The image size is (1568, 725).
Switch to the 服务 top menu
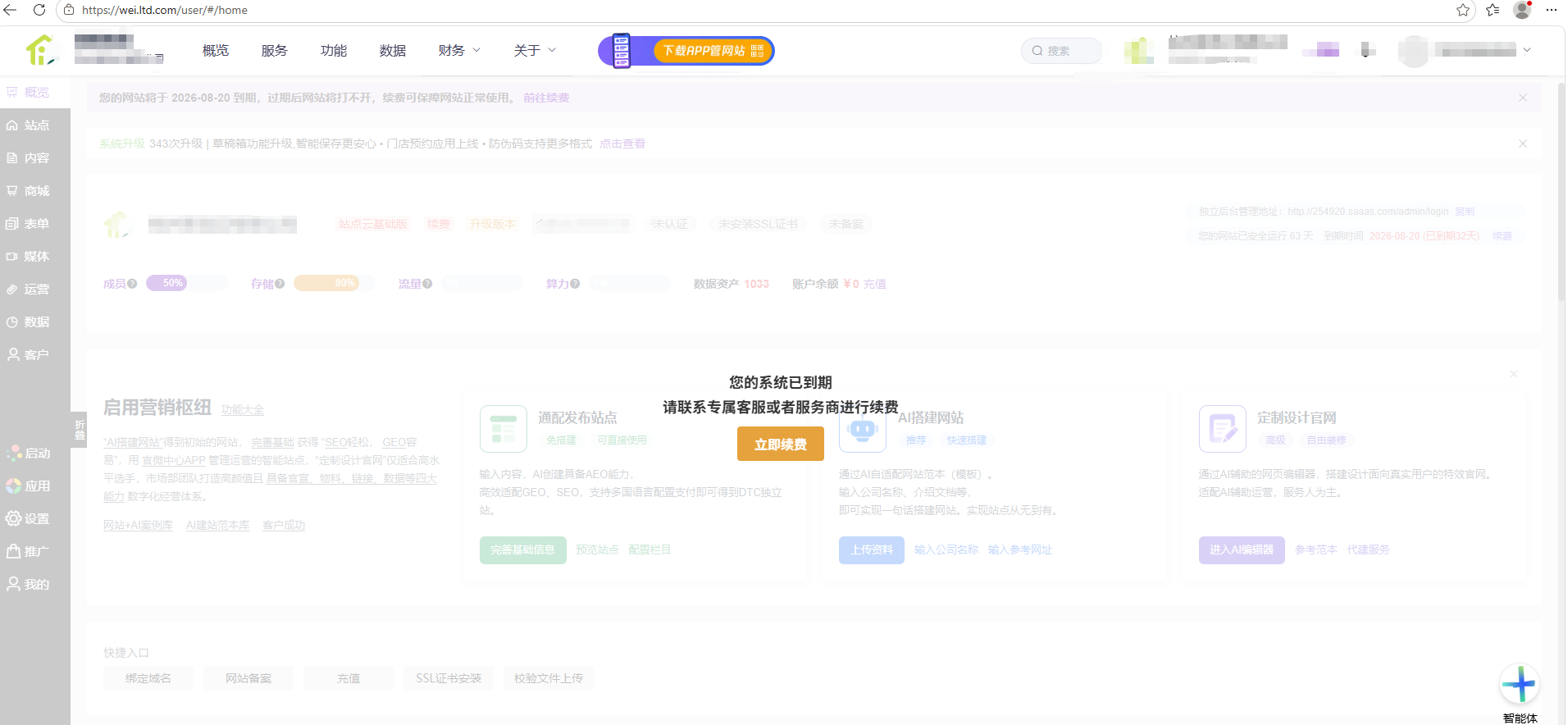click(275, 51)
